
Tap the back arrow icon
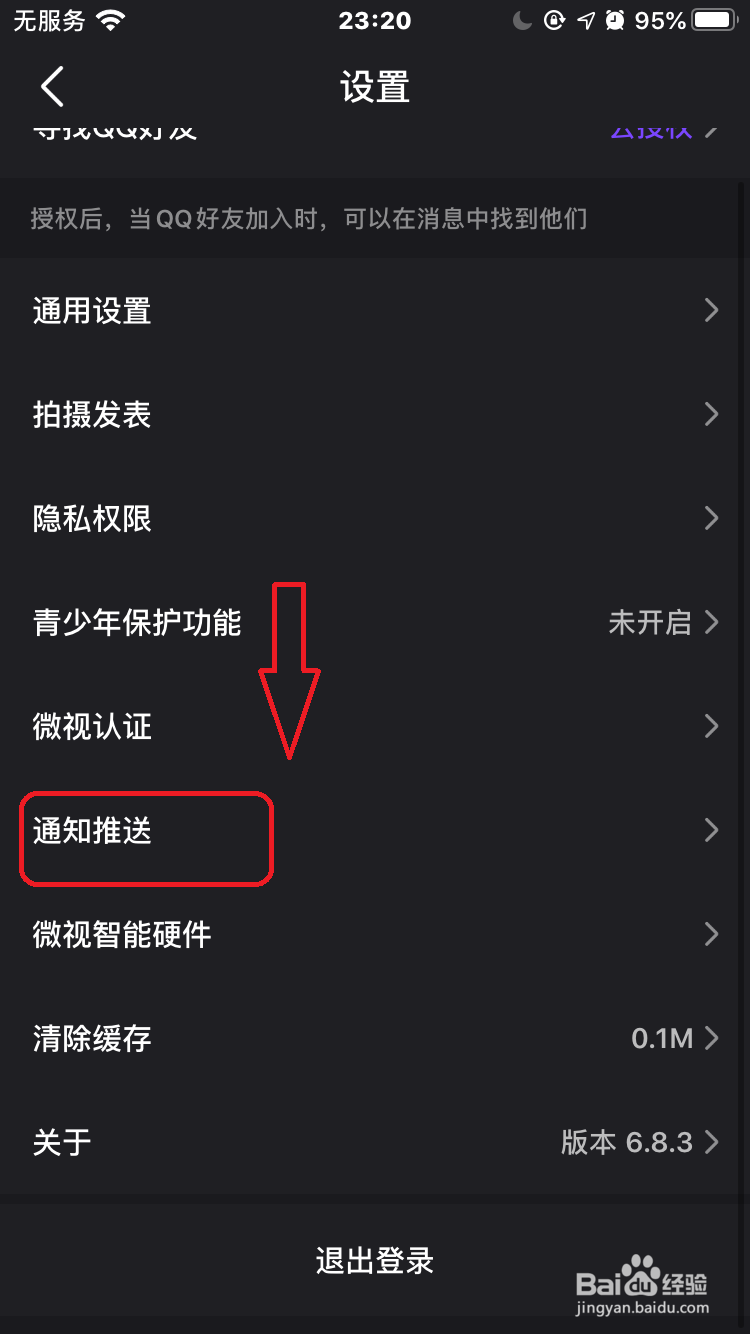pyautogui.click(x=52, y=87)
